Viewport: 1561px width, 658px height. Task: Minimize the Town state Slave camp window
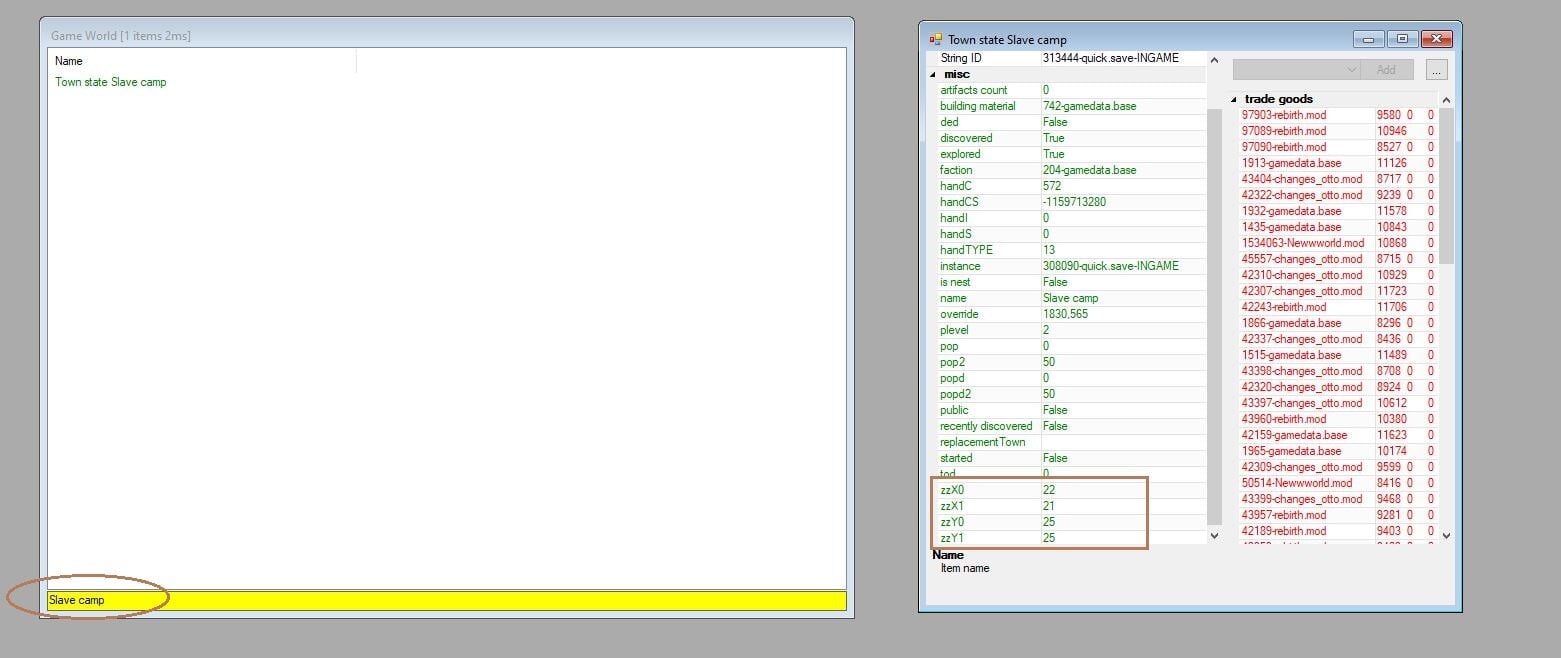pyautogui.click(x=1367, y=39)
